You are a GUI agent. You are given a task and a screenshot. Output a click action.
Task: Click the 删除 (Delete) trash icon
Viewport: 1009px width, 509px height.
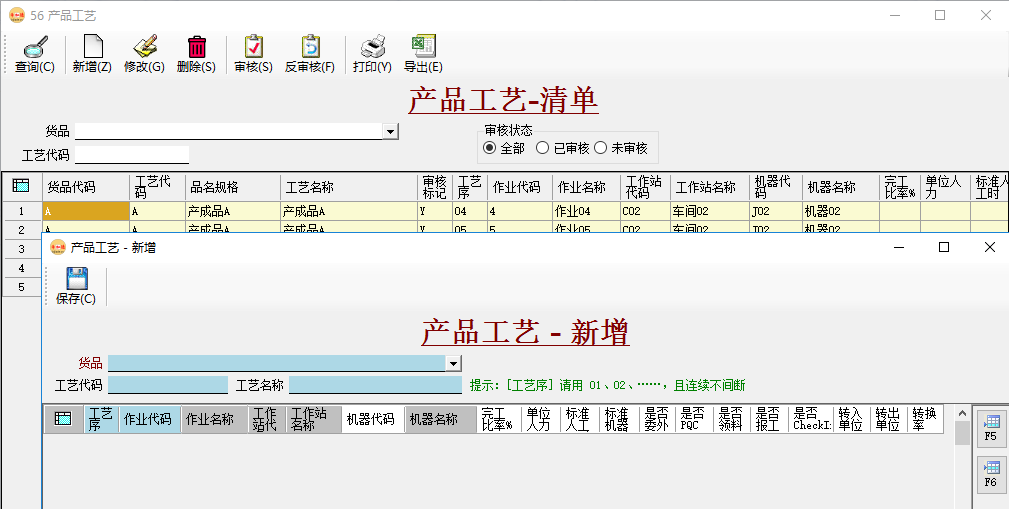197,47
